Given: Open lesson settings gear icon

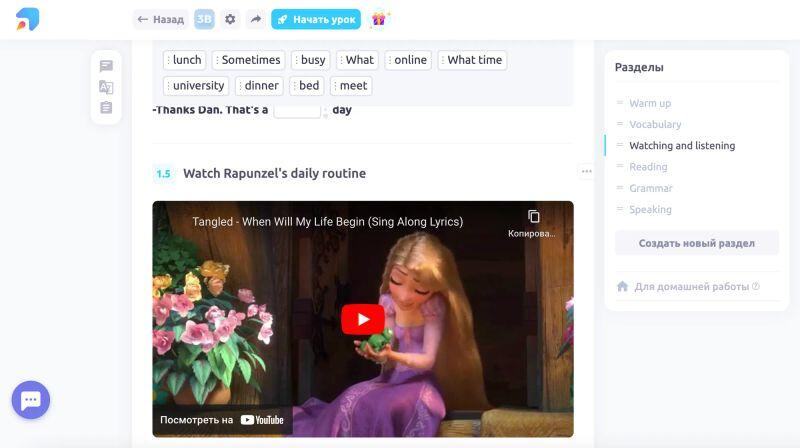Looking at the screenshot, I should coord(230,19).
